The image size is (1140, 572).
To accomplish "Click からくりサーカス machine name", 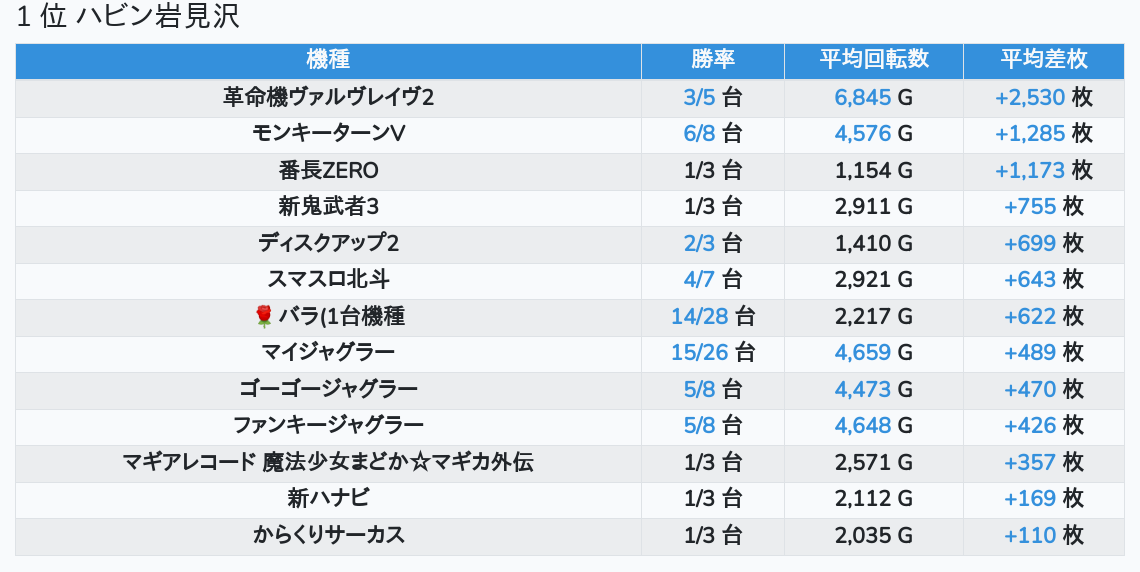I will [328, 535].
